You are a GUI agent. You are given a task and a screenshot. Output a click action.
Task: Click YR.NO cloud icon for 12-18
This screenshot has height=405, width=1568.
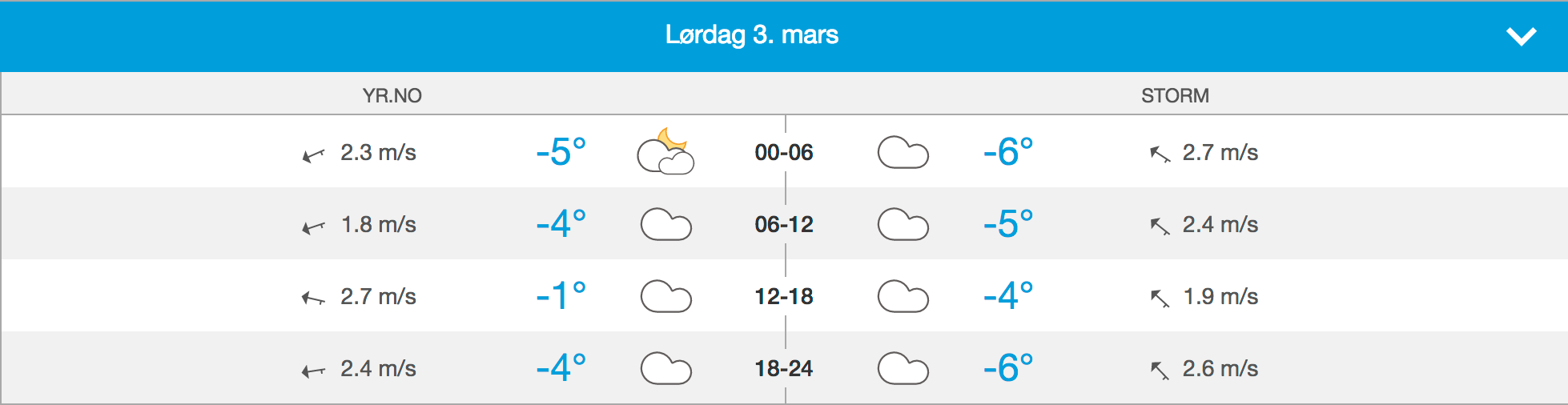(665, 297)
